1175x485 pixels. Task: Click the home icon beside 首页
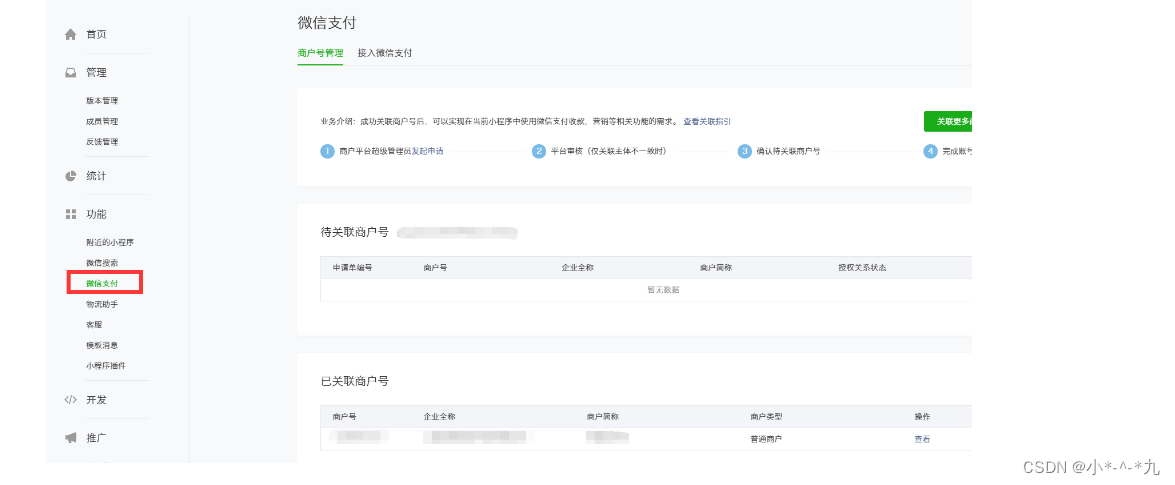coord(70,34)
